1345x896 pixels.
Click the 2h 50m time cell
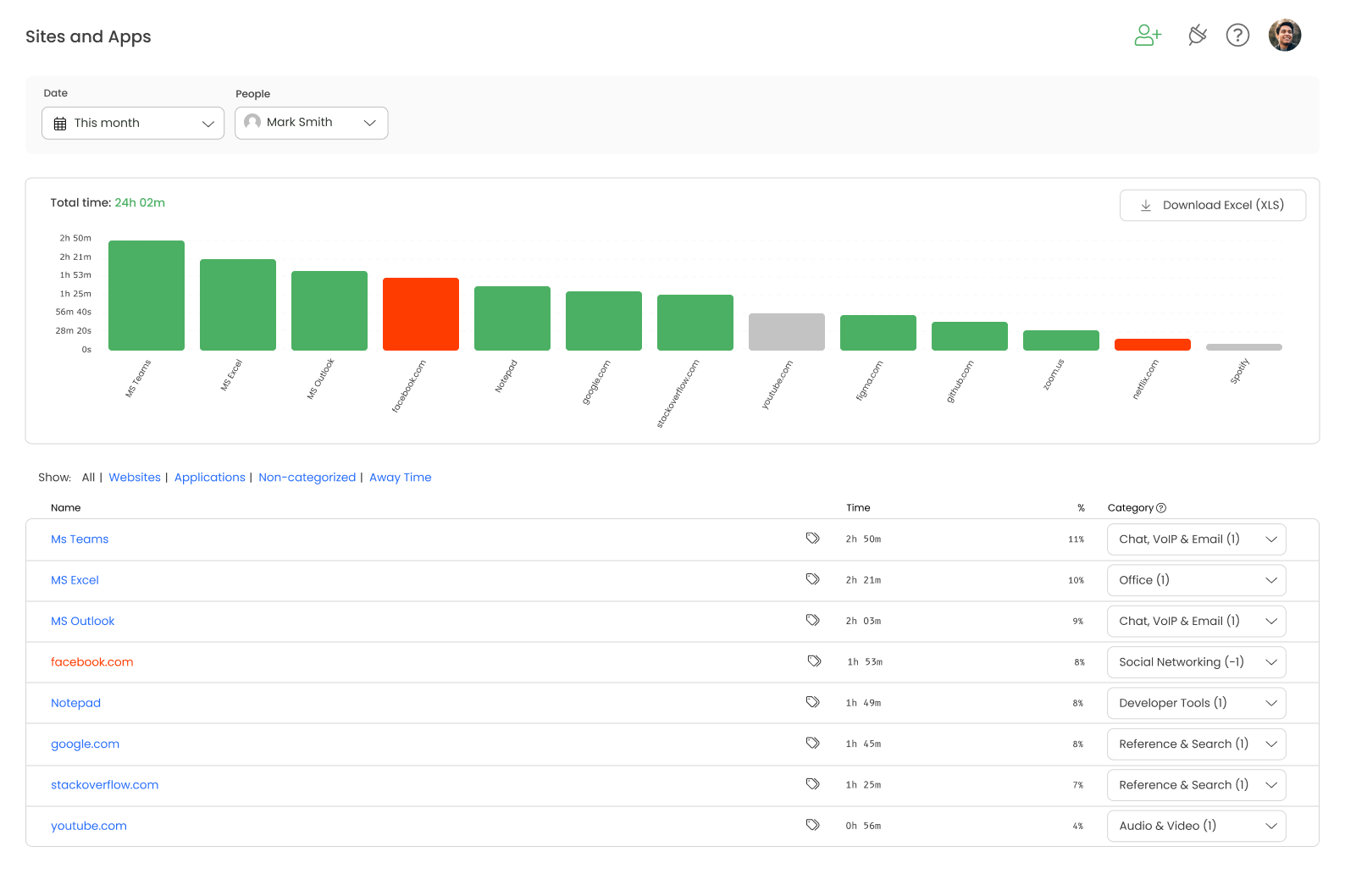tap(863, 539)
